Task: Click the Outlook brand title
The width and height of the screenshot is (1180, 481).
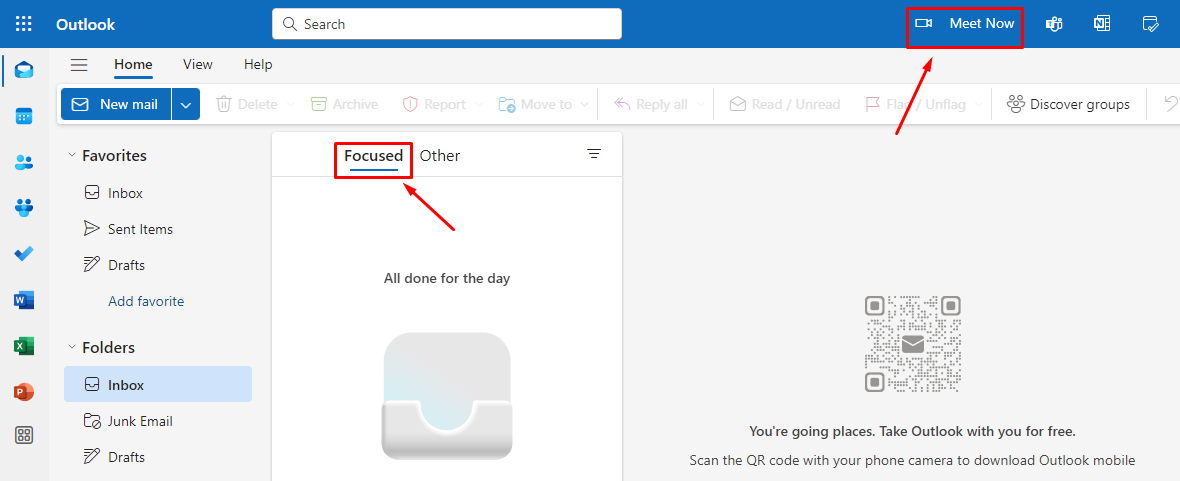Action: tap(85, 24)
